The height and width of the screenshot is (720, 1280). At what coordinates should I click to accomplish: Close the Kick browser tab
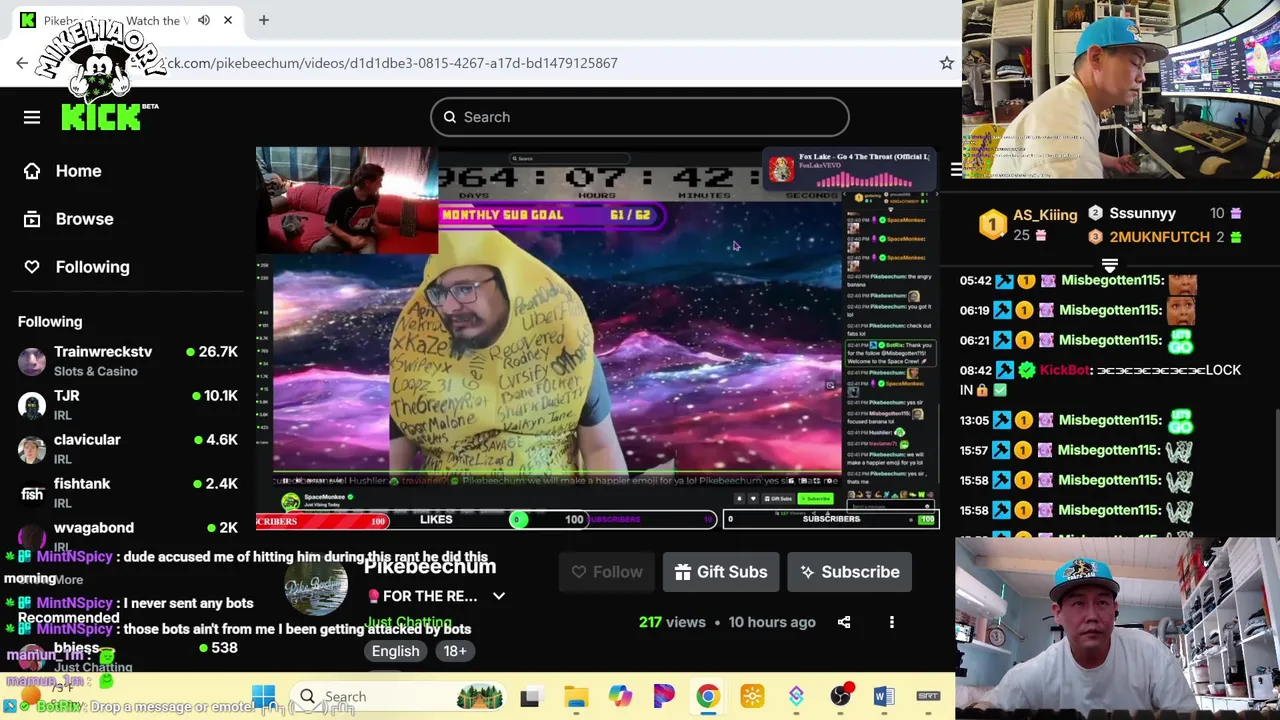tap(228, 20)
